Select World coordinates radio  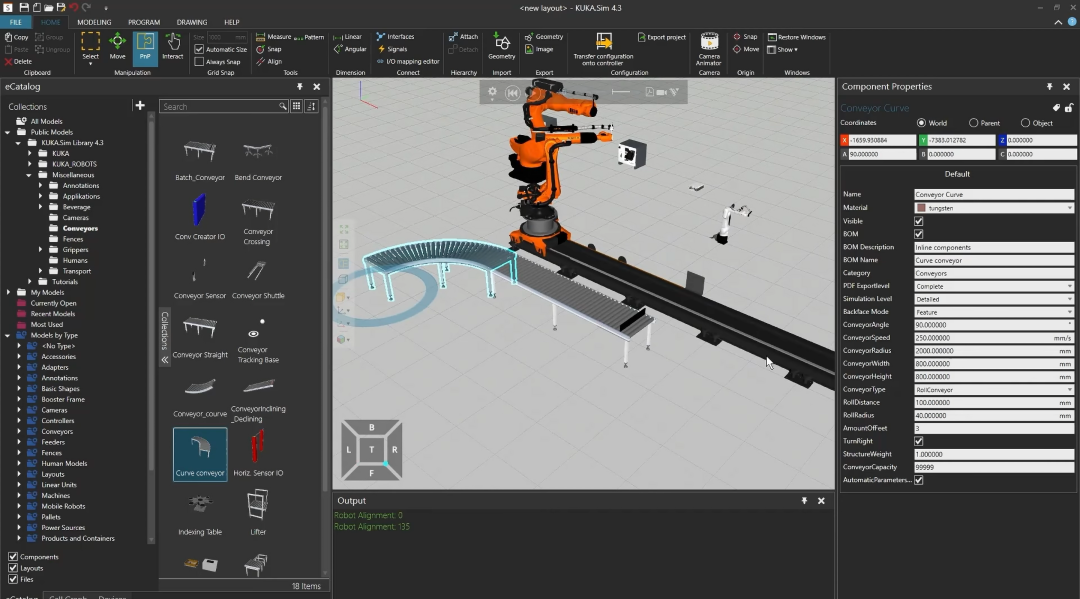(921, 123)
